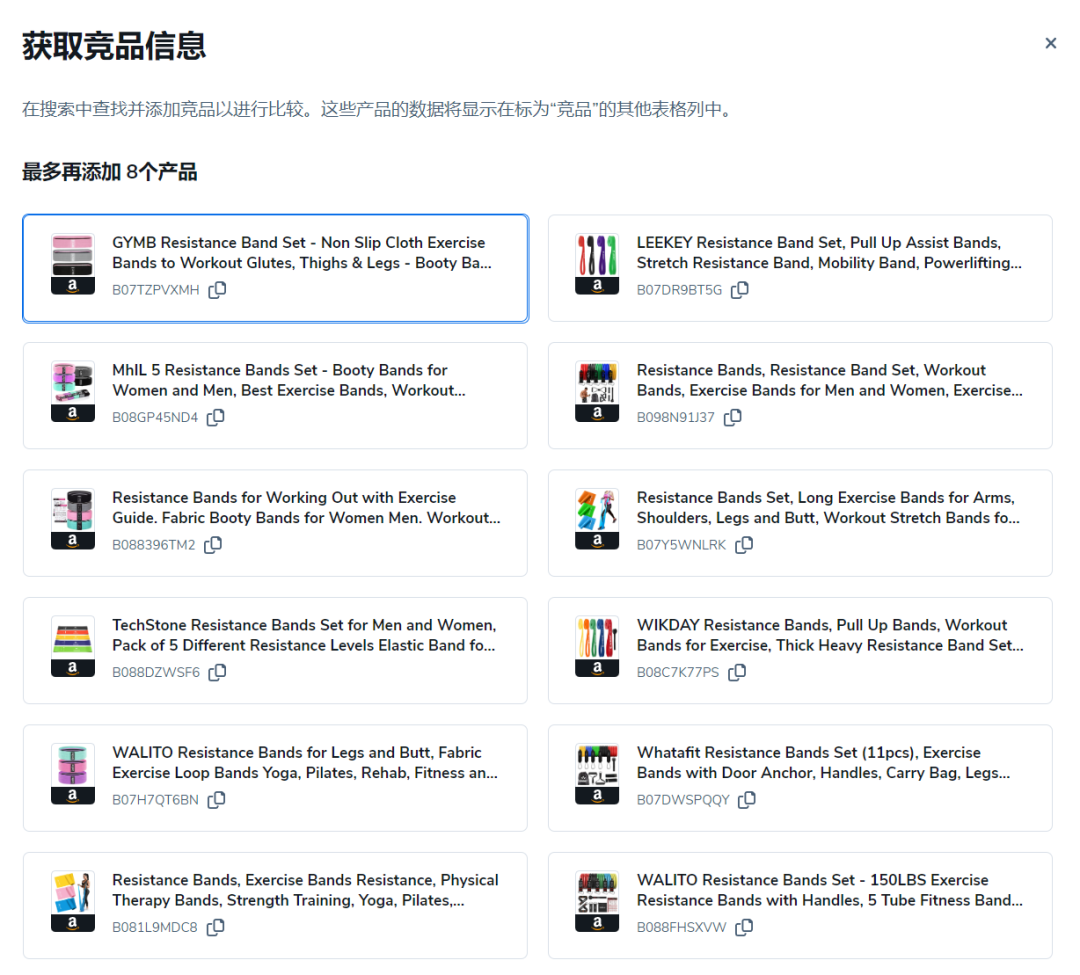Open MhIL 5 Resistance Bands thumbnail
This screenshot has height=975, width=1080.
(x=73, y=391)
